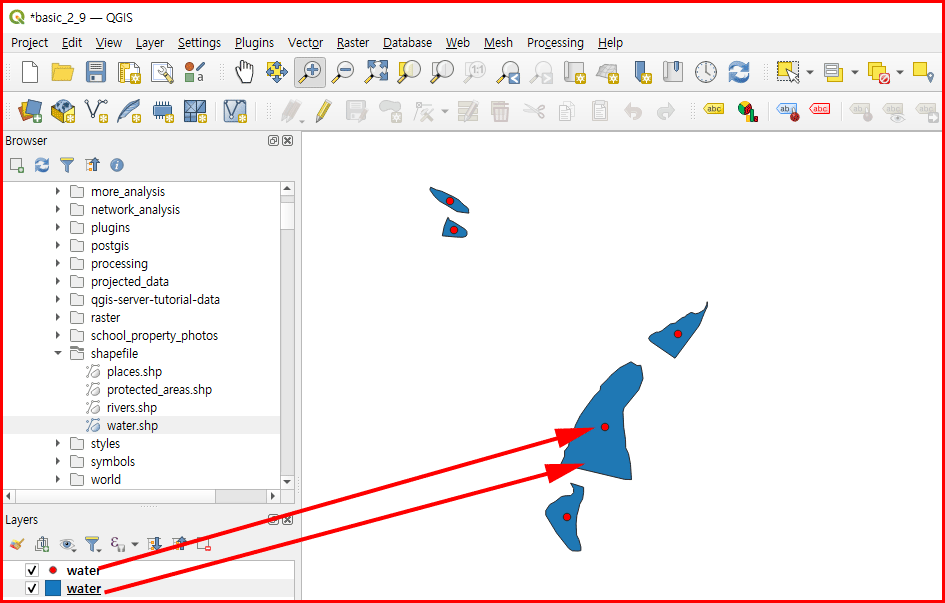Image resolution: width=945 pixels, height=603 pixels.
Task: Click New GeoPackage Layer icon
Action: click(x=63, y=111)
